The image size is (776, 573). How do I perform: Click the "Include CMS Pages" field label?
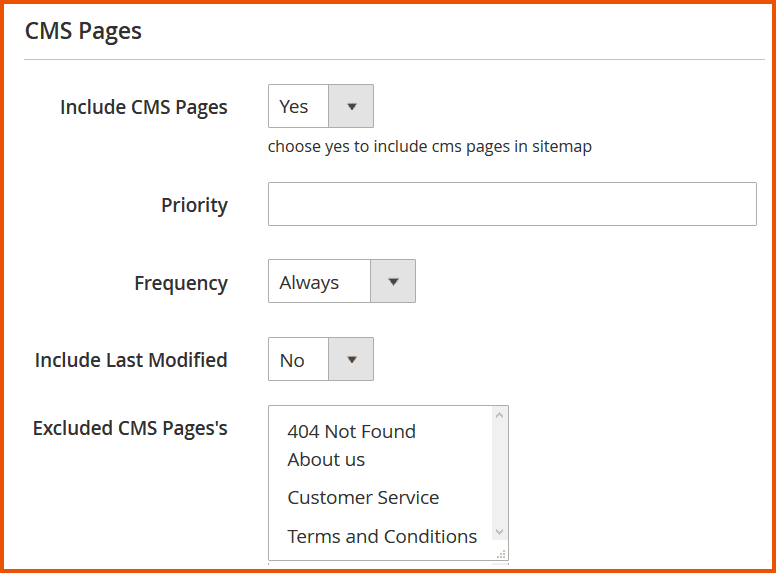tap(144, 107)
